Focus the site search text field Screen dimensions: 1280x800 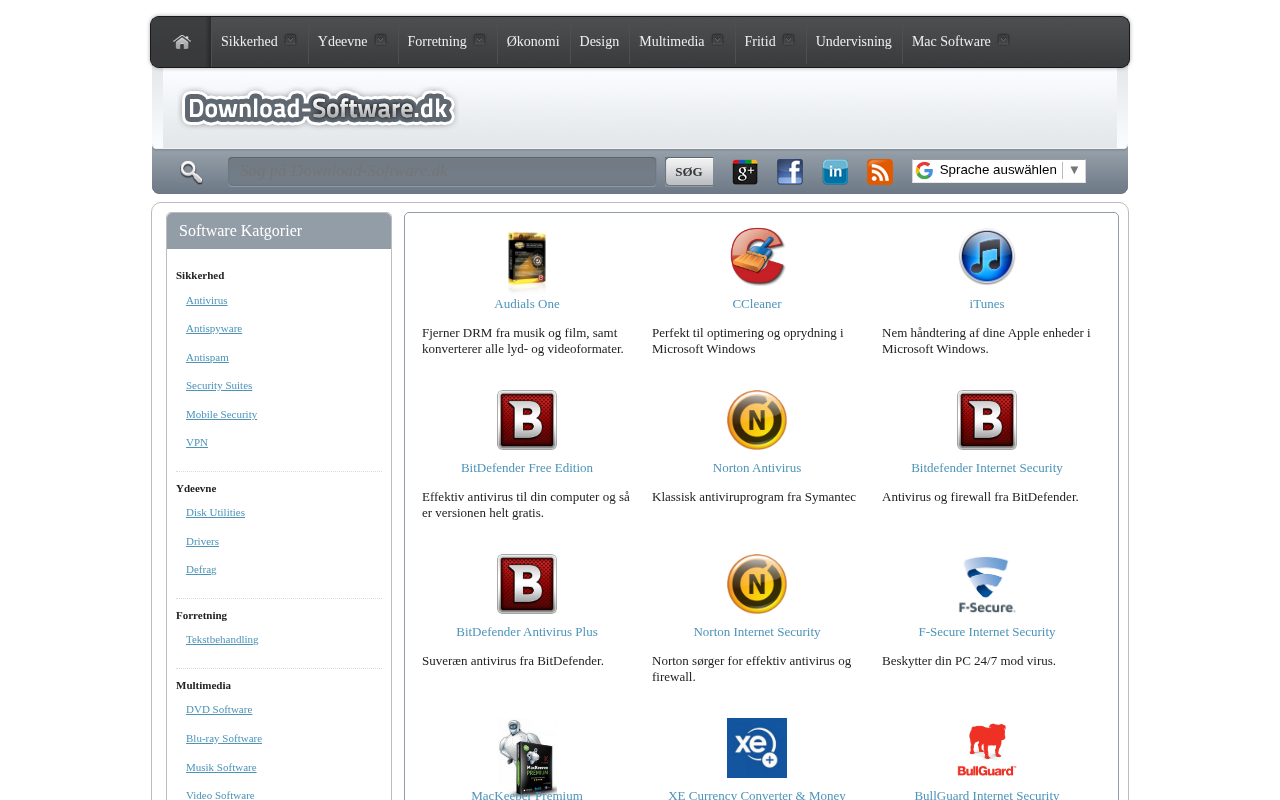[x=441, y=172]
